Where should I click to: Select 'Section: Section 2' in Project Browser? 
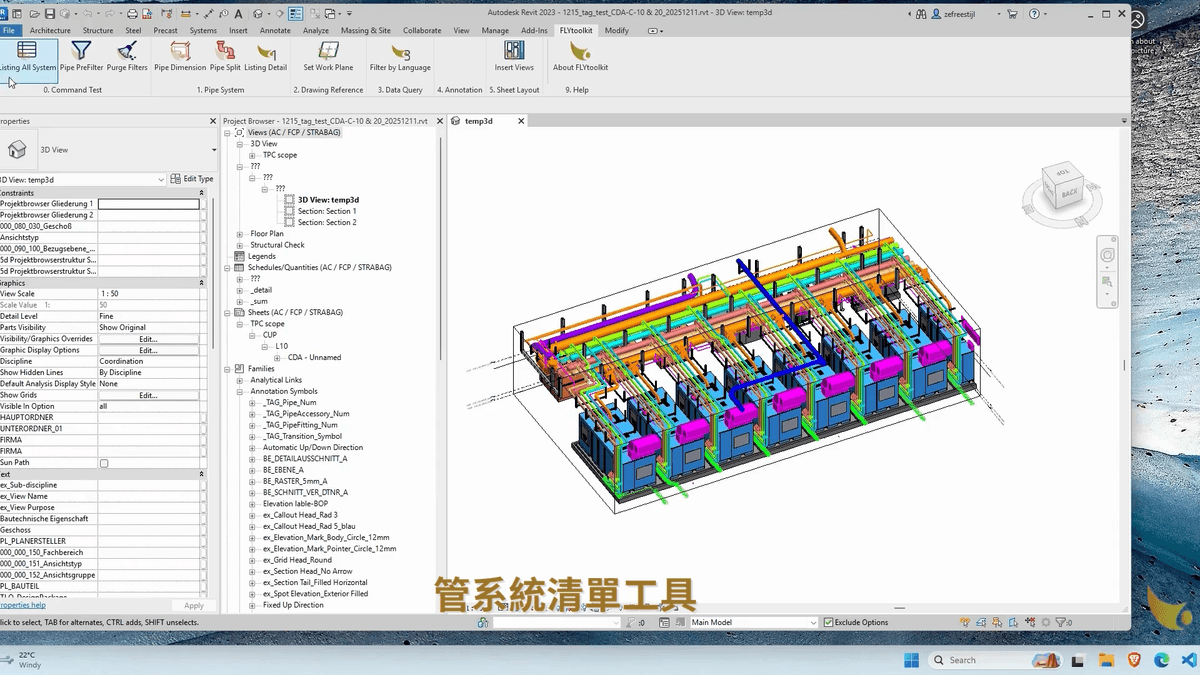(x=327, y=222)
